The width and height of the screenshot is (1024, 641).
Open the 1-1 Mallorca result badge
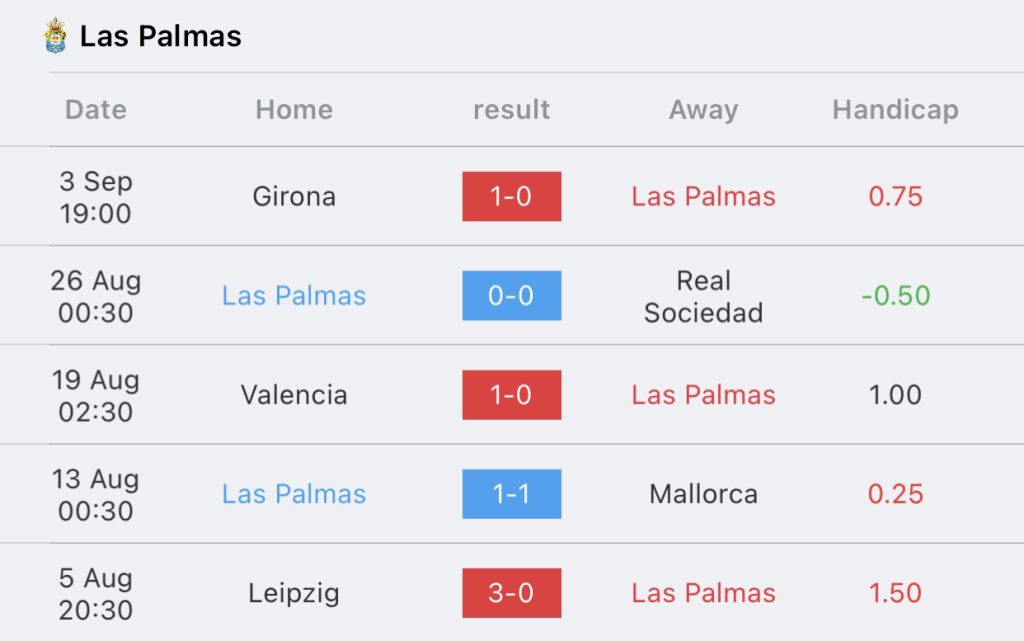point(511,494)
